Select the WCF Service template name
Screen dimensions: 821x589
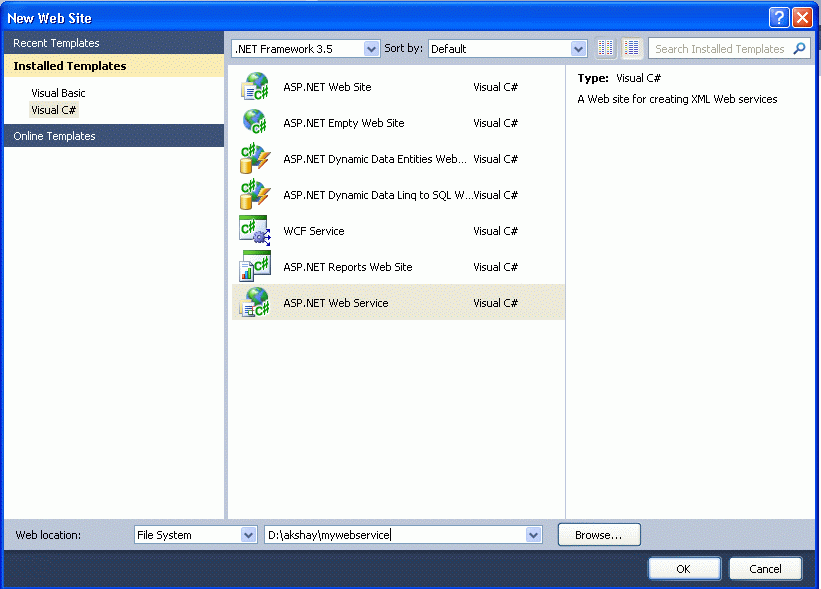(x=314, y=231)
